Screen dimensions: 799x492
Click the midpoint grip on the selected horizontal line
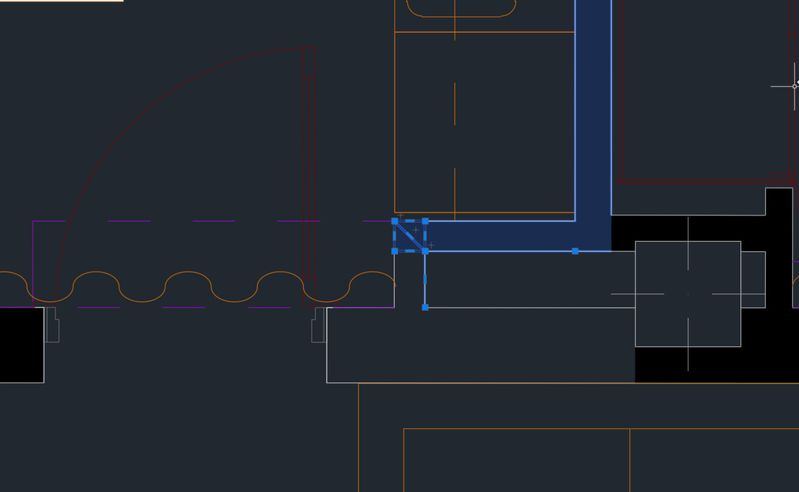(575, 251)
